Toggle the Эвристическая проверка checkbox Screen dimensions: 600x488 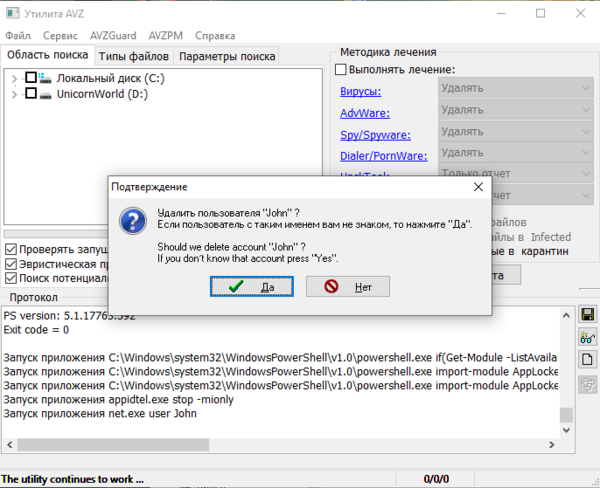pos(11,264)
